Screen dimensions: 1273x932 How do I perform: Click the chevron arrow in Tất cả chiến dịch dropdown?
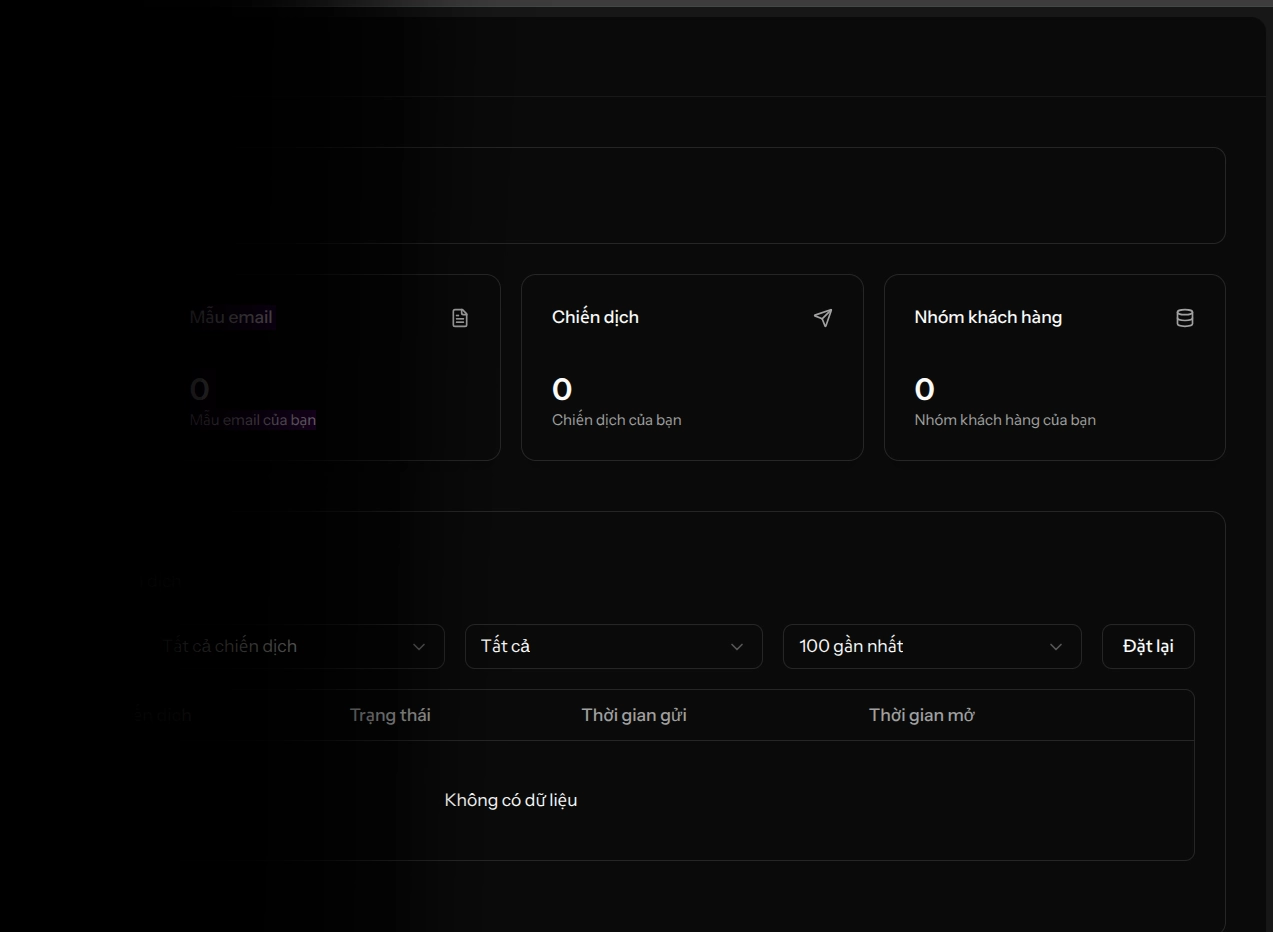[419, 647]
